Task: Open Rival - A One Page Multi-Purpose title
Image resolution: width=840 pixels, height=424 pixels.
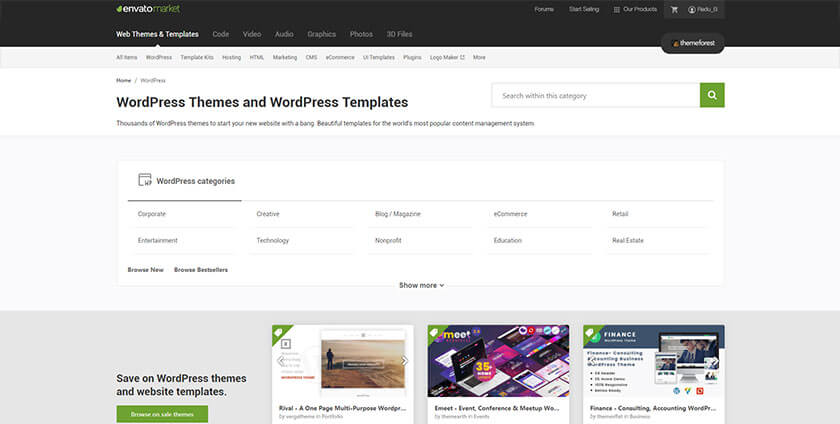Action: (342, 408)
